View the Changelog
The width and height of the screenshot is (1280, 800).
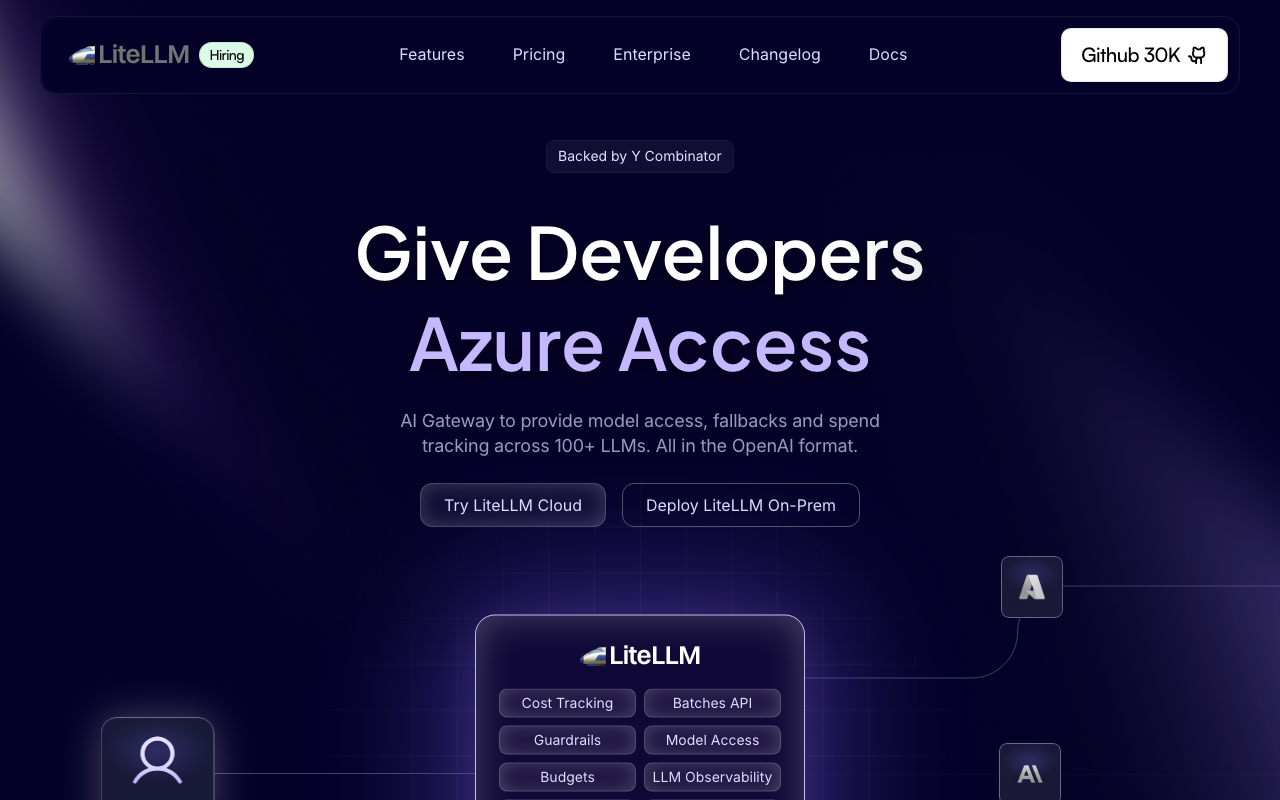click(x=780, y=55)
